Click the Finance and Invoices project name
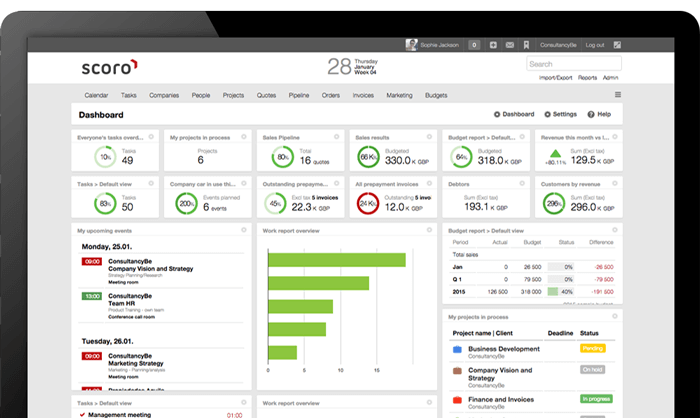 501,400
